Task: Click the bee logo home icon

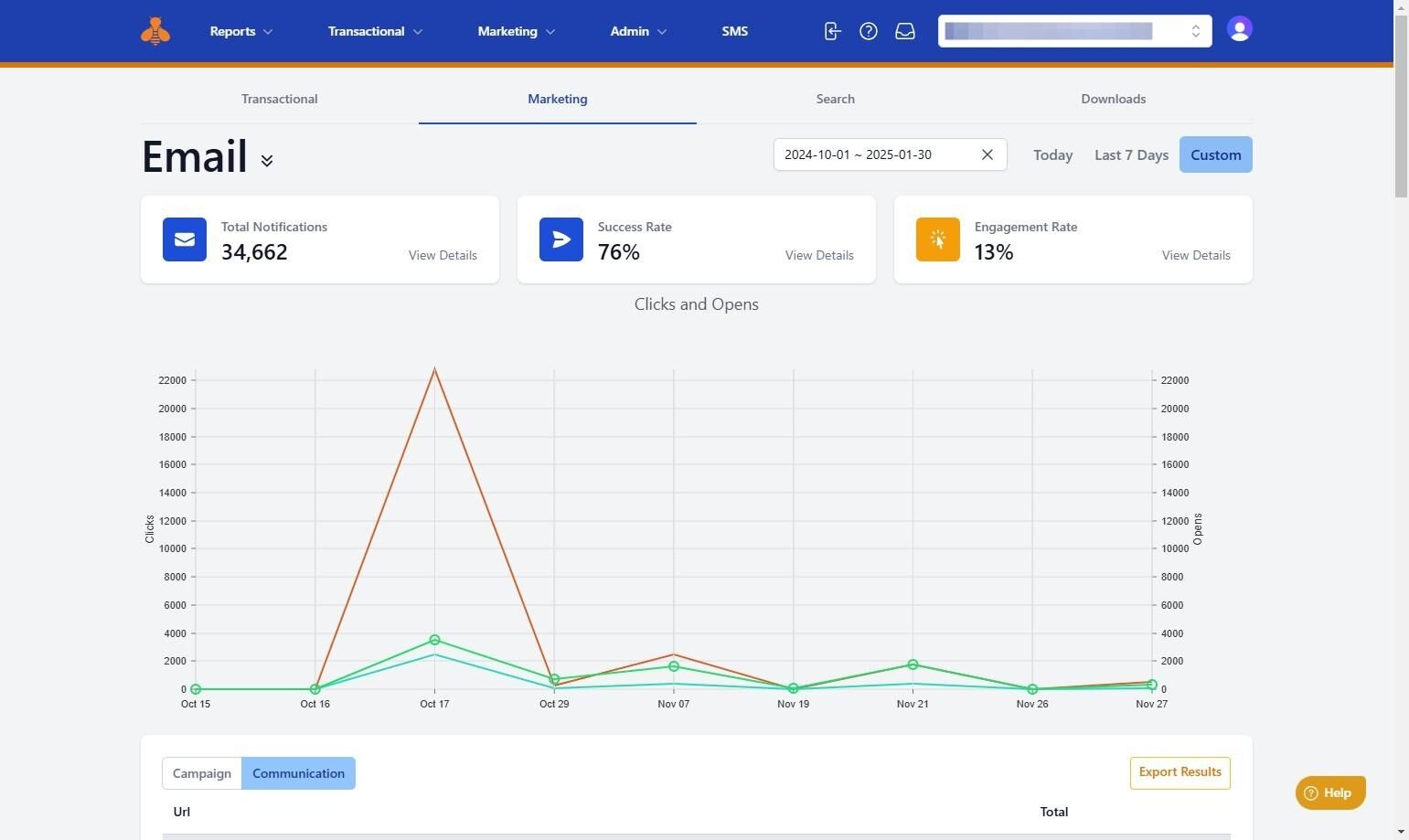Action: click(x=155, y=31)
